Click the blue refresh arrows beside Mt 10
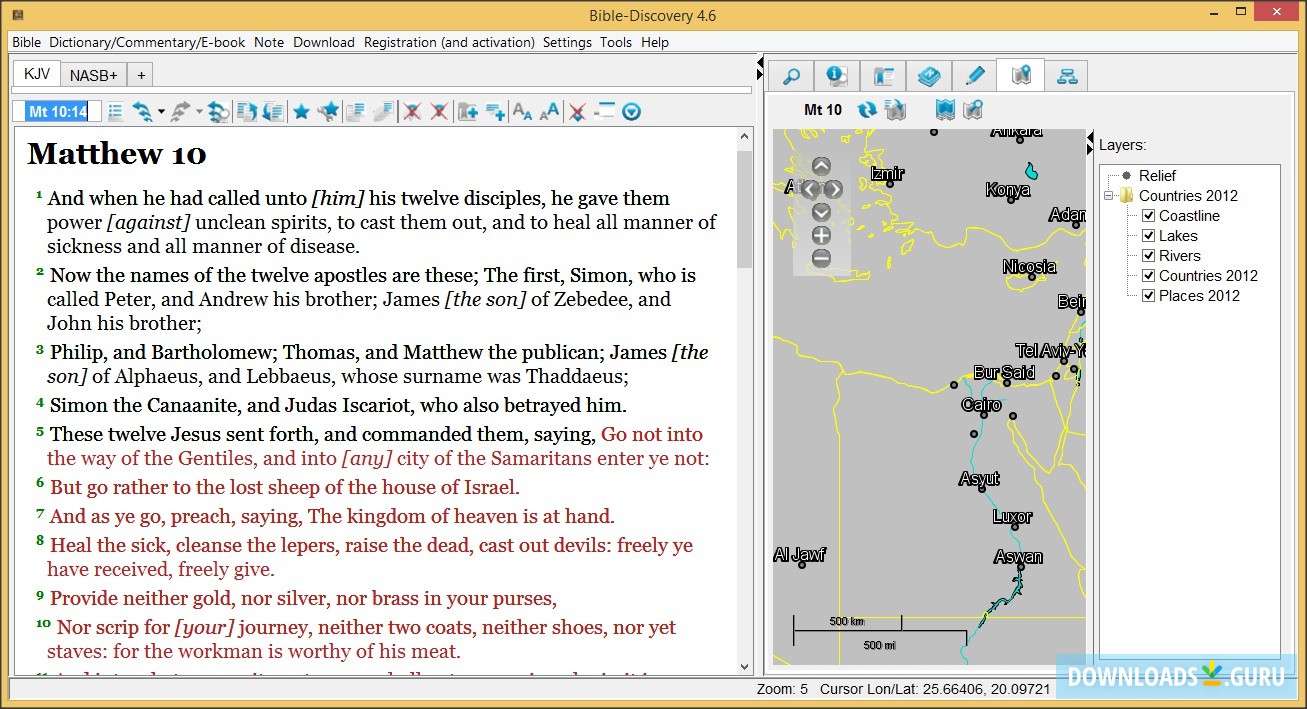 coord(866,110)
